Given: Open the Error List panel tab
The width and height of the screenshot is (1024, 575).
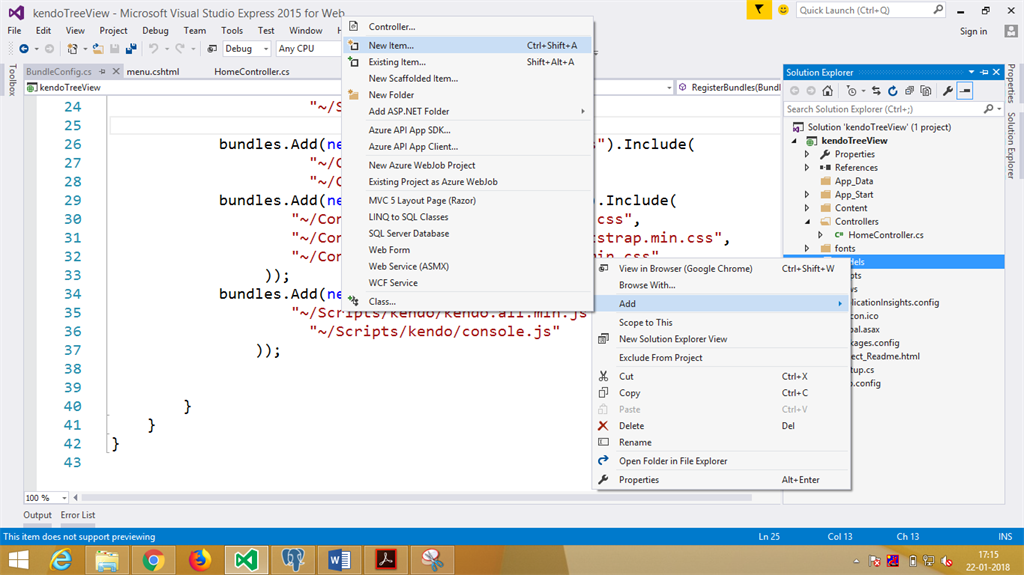Looking at the screenshot, I should tap(78, 515).
